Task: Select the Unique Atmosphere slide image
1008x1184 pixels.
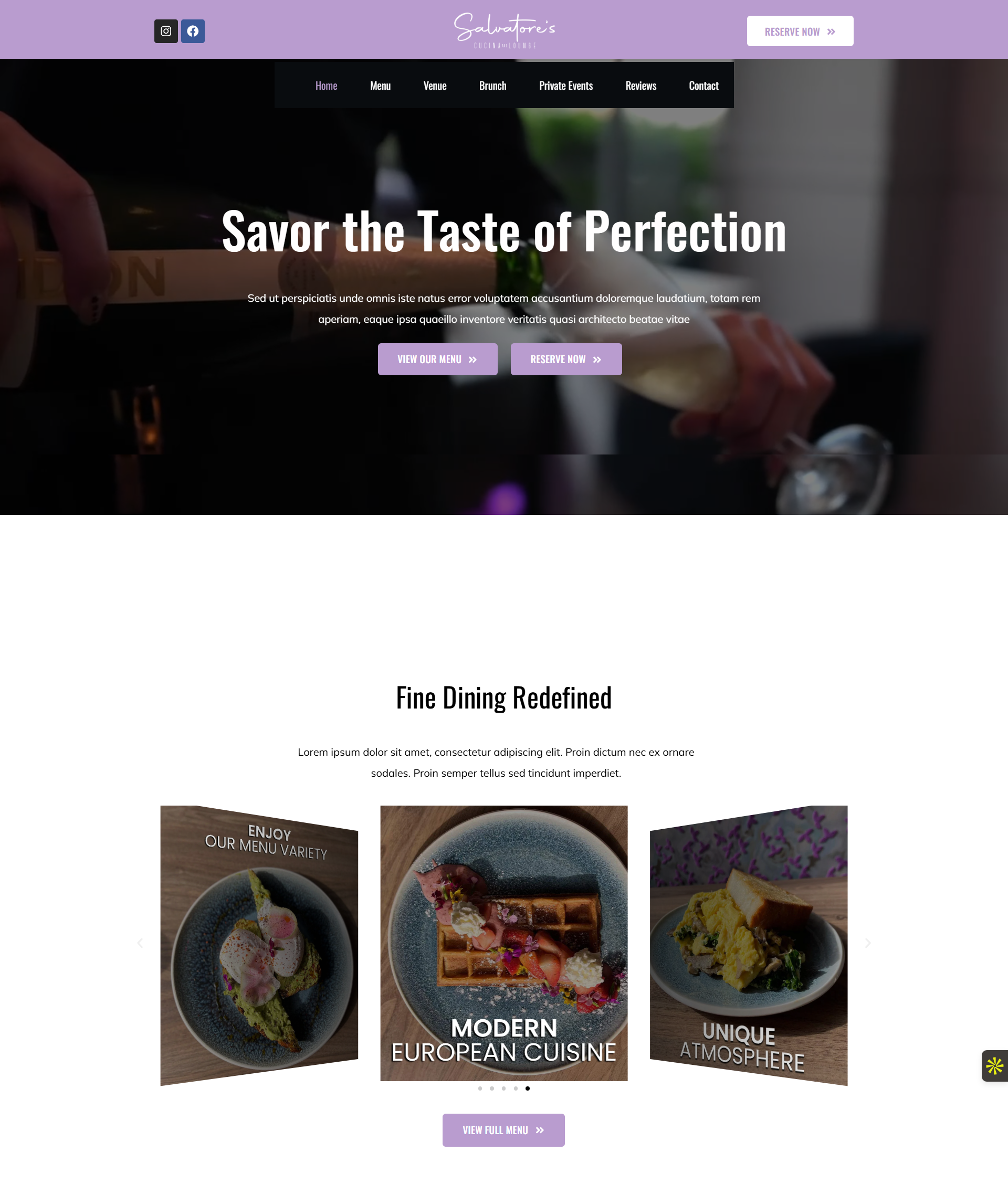Action: click(x=749, y=945)
